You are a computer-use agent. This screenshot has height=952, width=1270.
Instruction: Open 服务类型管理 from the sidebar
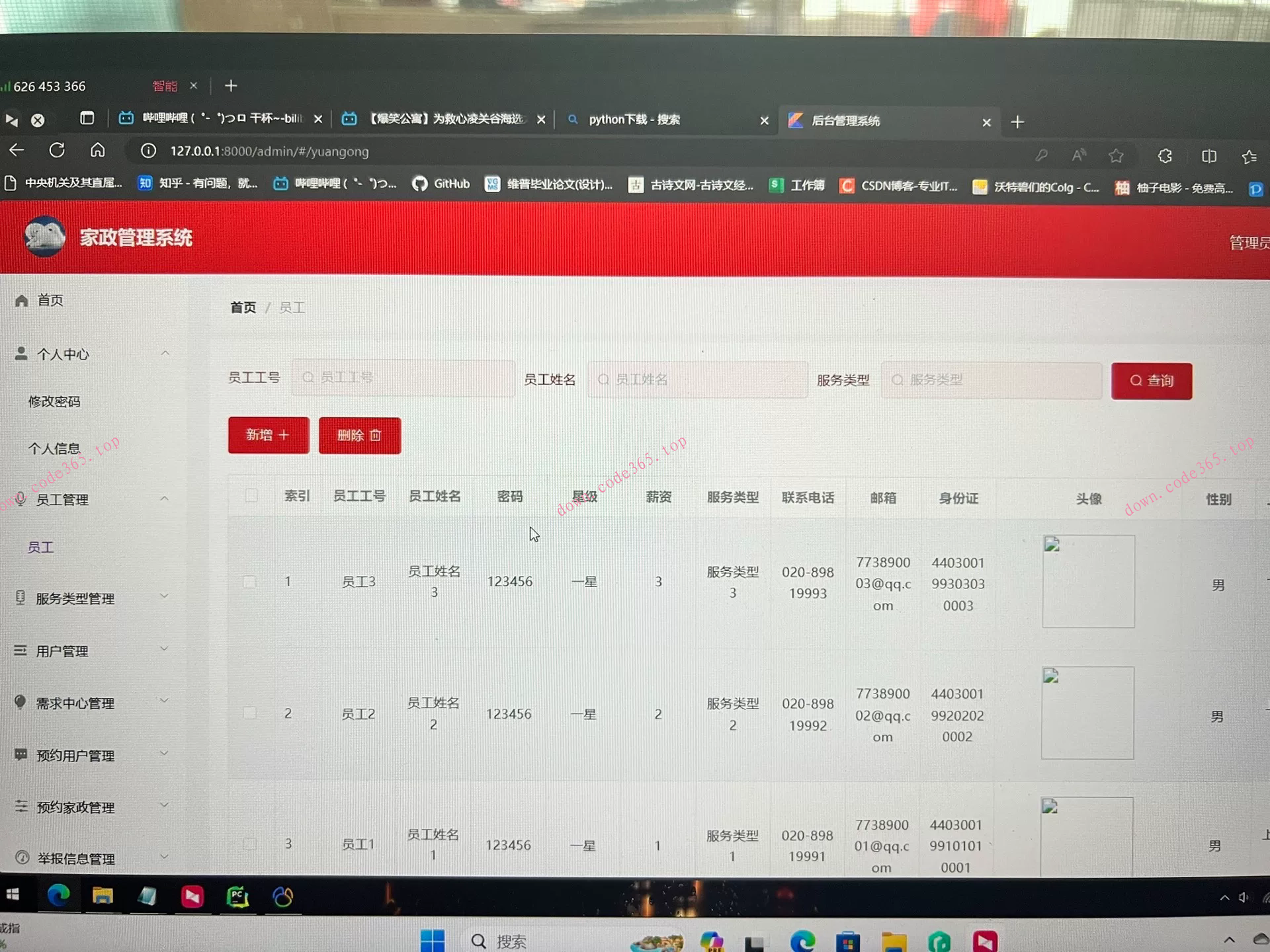[21, 597]
